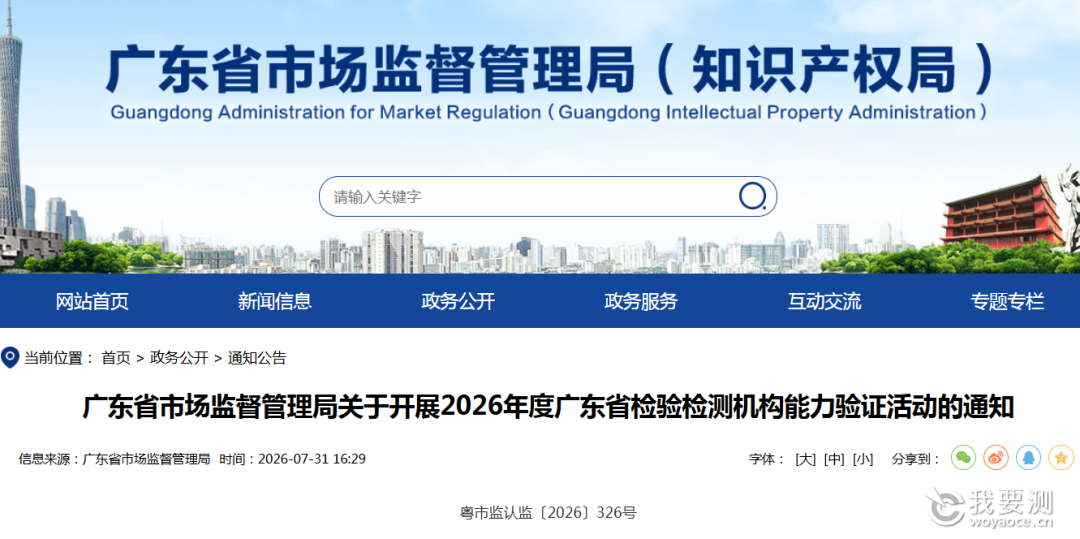Screen dimensions: 1080x539
Task: Click the article headline about 2026年度能力验证
Action: pyautogui.click(x=548, y=407)
